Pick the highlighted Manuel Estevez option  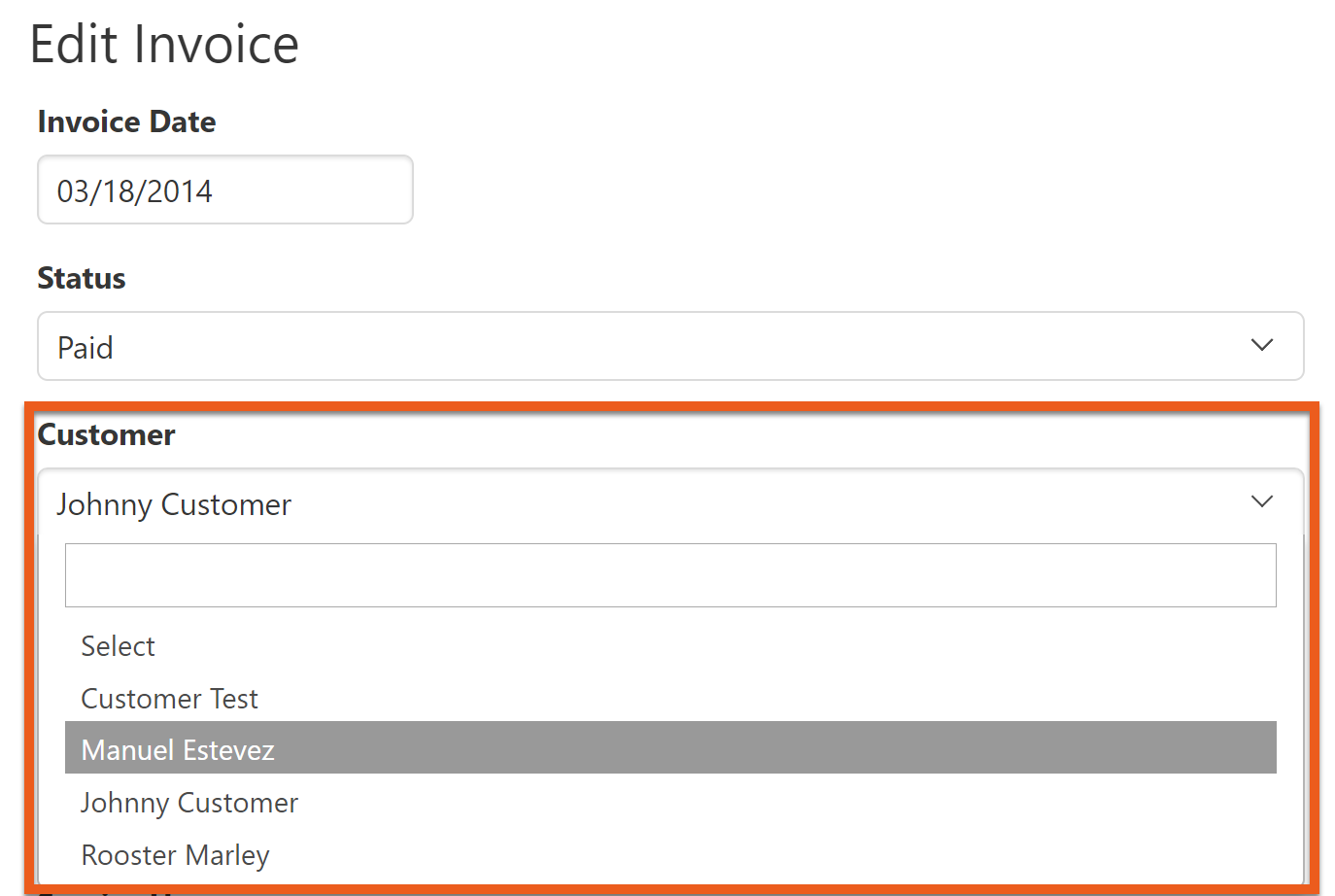coord(178,750)
